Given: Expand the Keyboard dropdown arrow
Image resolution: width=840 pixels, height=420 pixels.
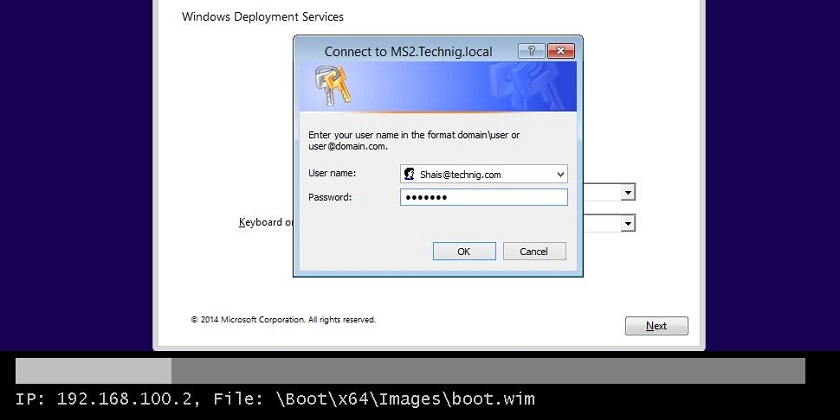Looking at the screenshot, I should pos(628,223).
